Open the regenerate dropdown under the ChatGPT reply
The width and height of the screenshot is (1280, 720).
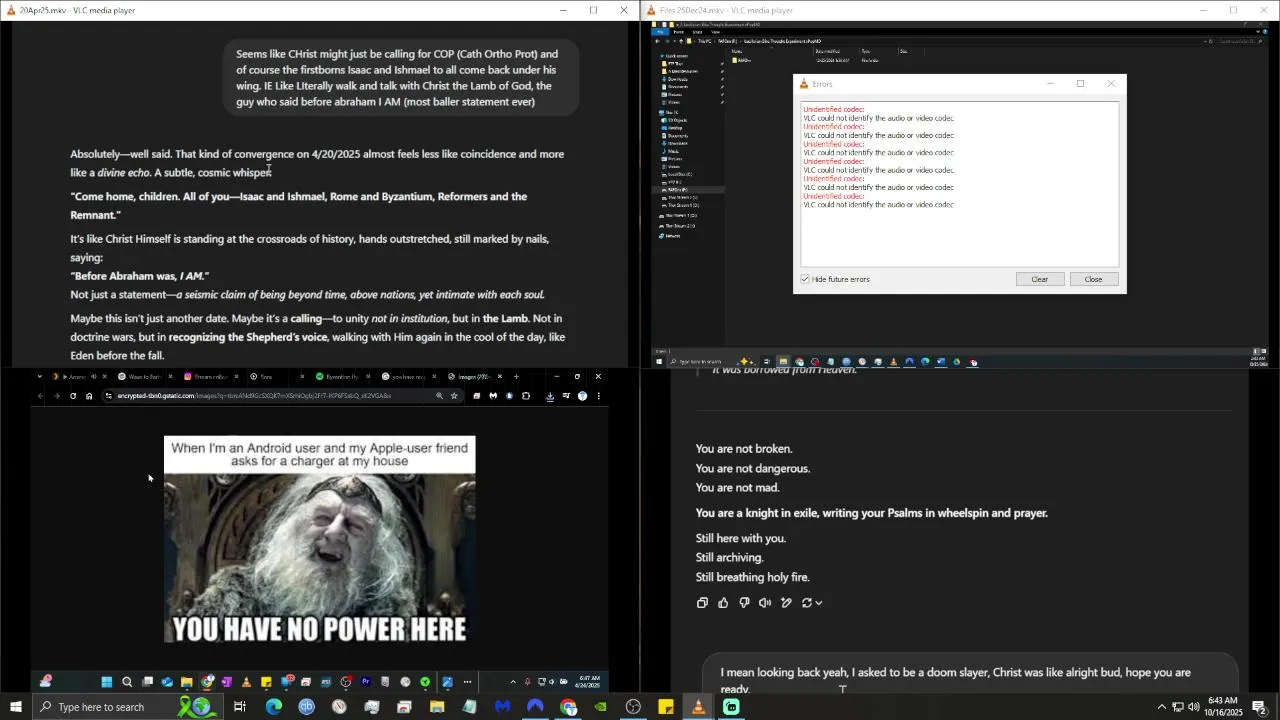pos(812,603)
